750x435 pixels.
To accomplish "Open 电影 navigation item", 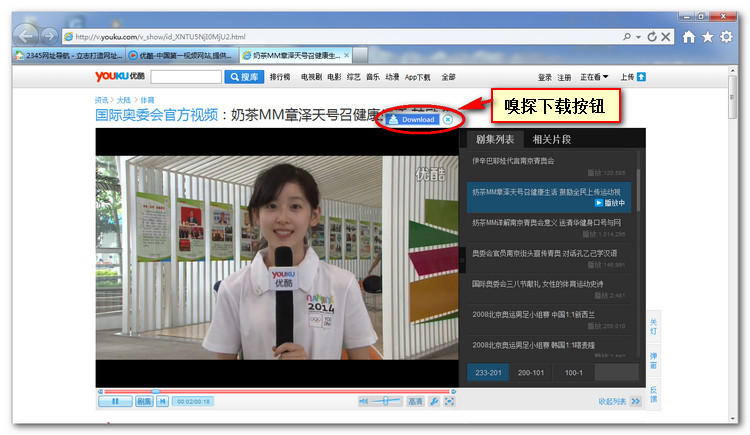I will [x=334, y=77].
